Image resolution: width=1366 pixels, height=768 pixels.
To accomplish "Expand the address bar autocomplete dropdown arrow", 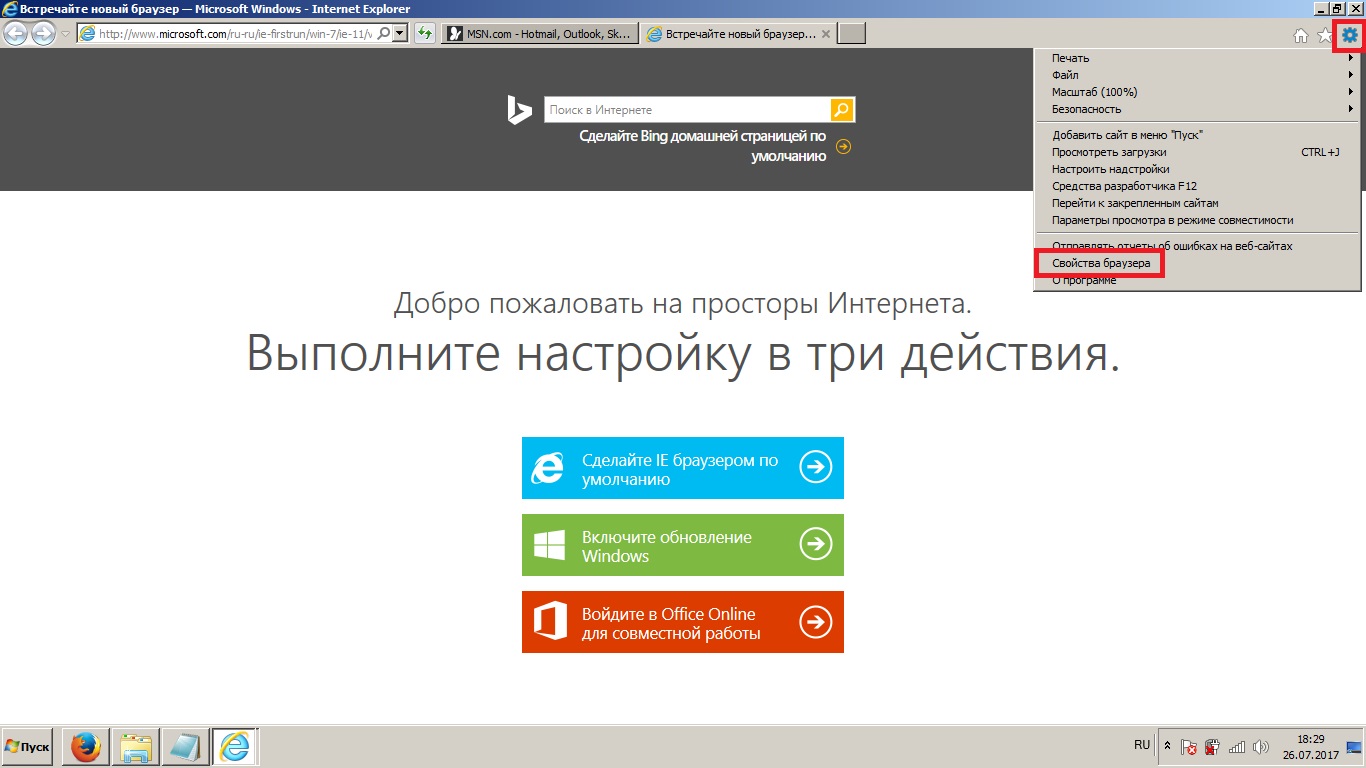I will coord(400,34).
